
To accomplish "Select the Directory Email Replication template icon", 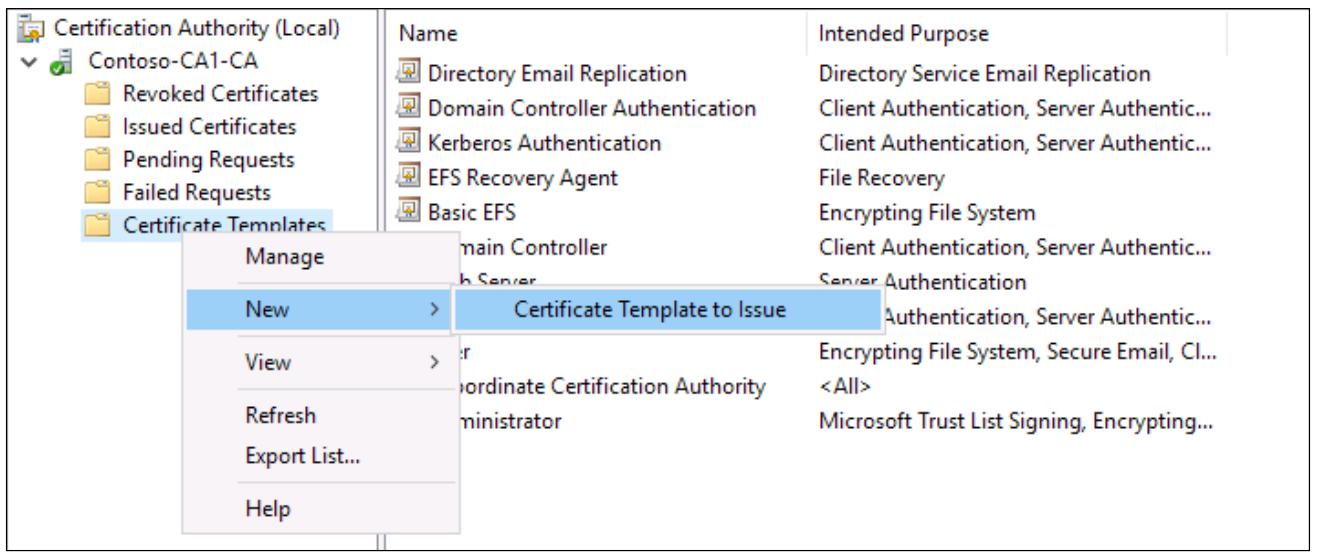I will tap(409, 74).
